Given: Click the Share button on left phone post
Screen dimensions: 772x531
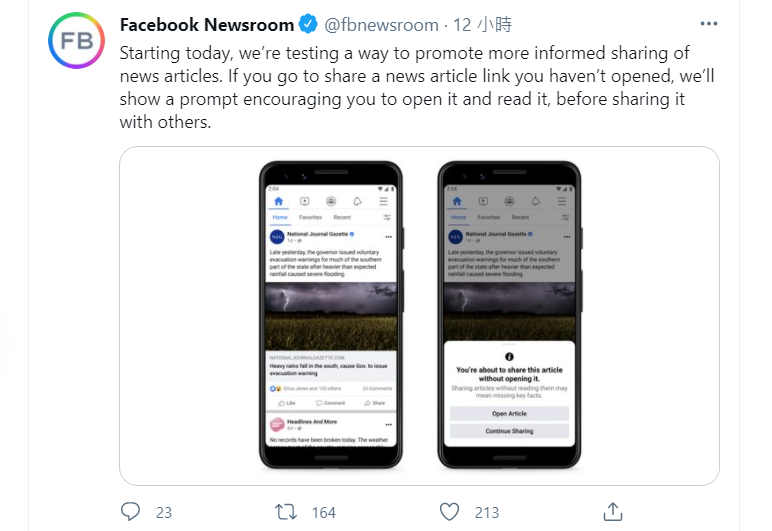Looking at the screenshot, I should click(x=375, y=403).
